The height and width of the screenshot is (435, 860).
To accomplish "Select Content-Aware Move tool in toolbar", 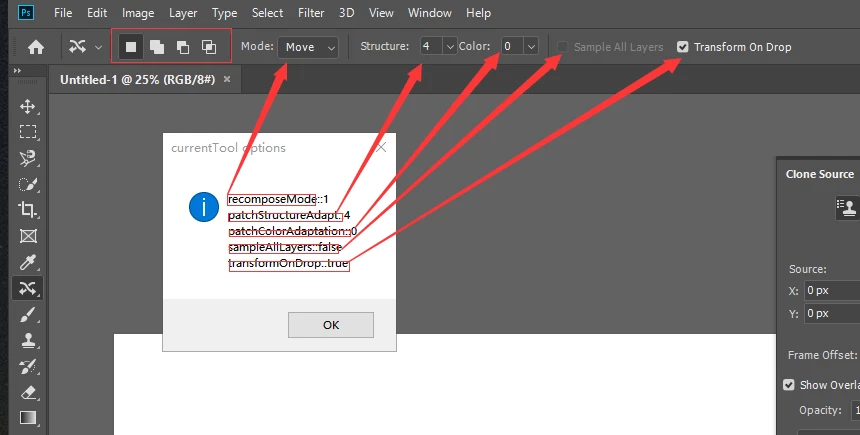I will coord(28,288).
